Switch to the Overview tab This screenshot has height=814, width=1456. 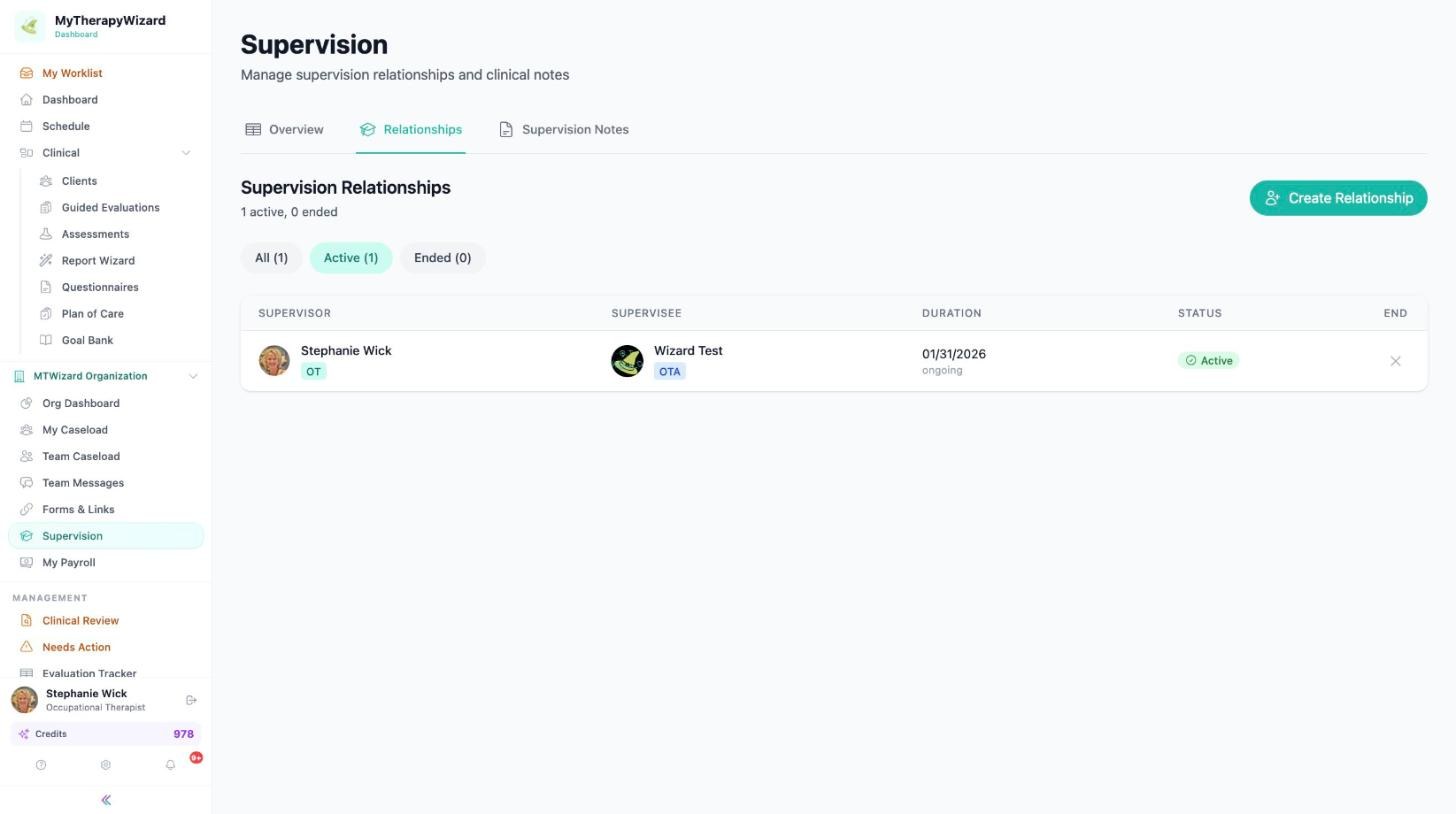[285, 130]
